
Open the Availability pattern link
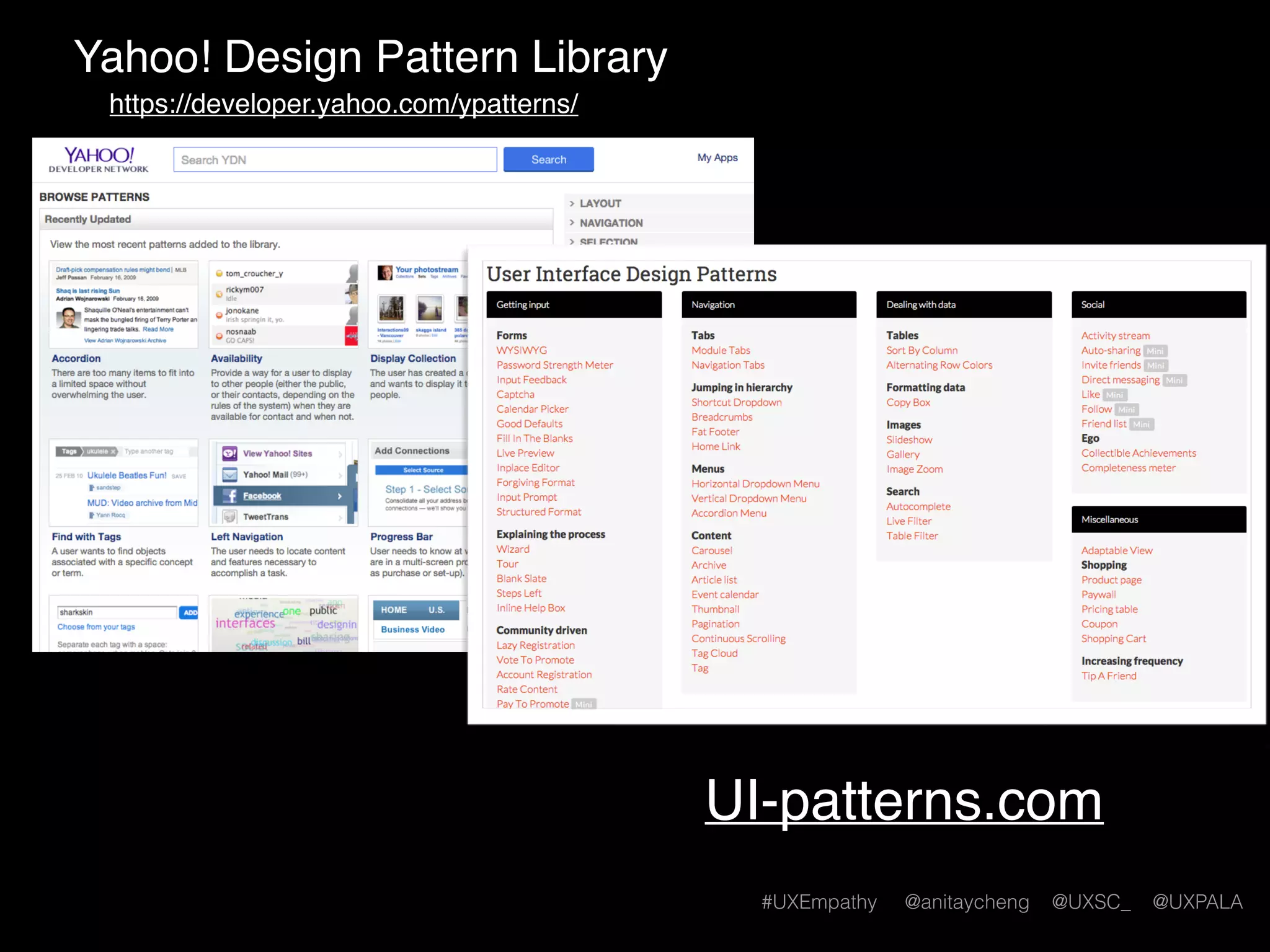(236, 358)
